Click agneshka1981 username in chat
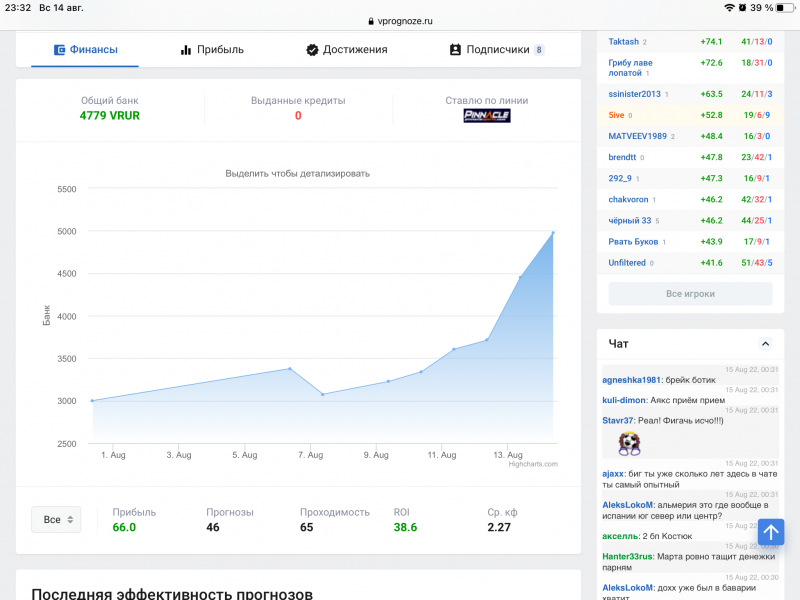 [x=631, y=380]
